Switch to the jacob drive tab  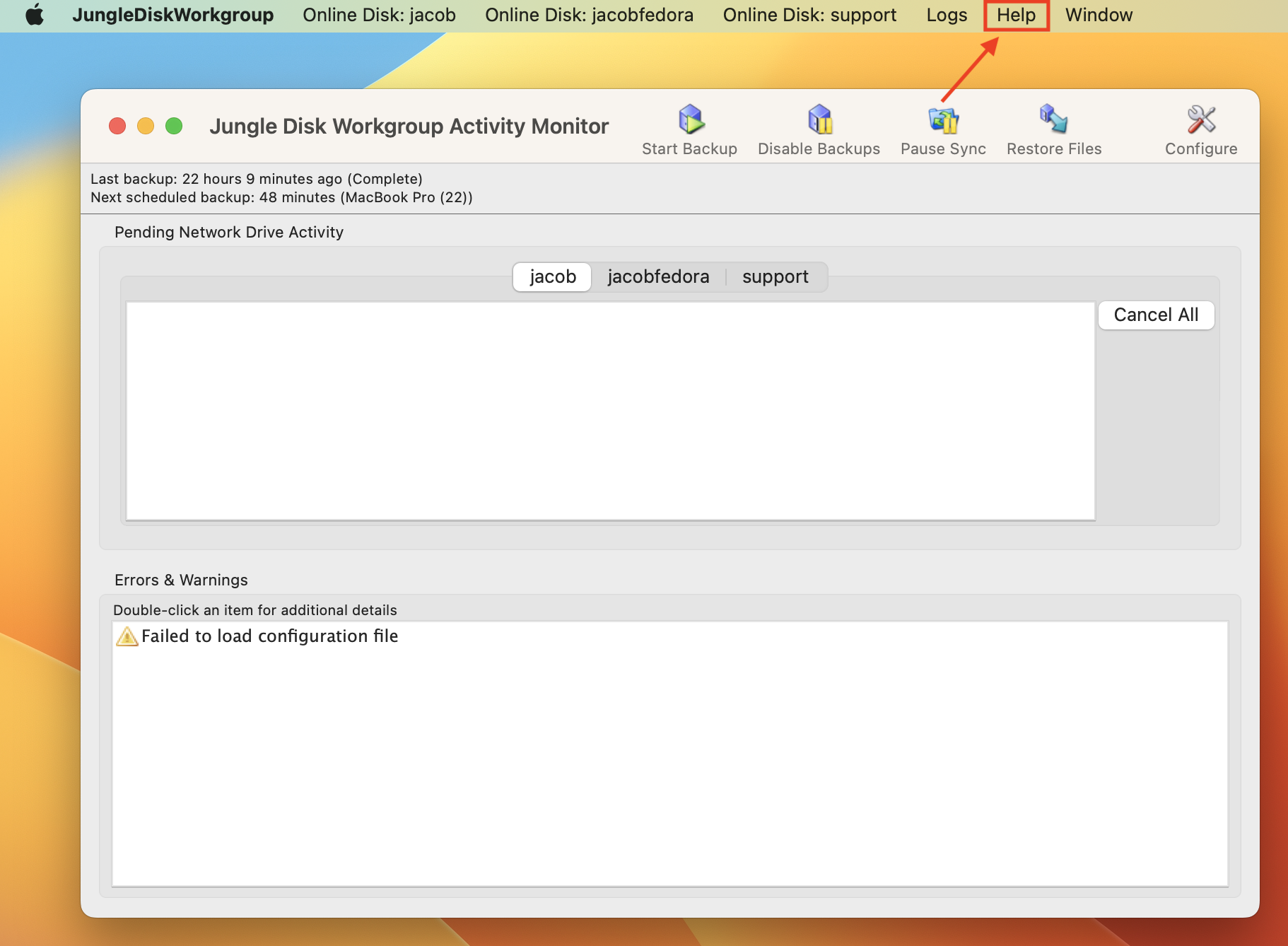pos(553,276)
